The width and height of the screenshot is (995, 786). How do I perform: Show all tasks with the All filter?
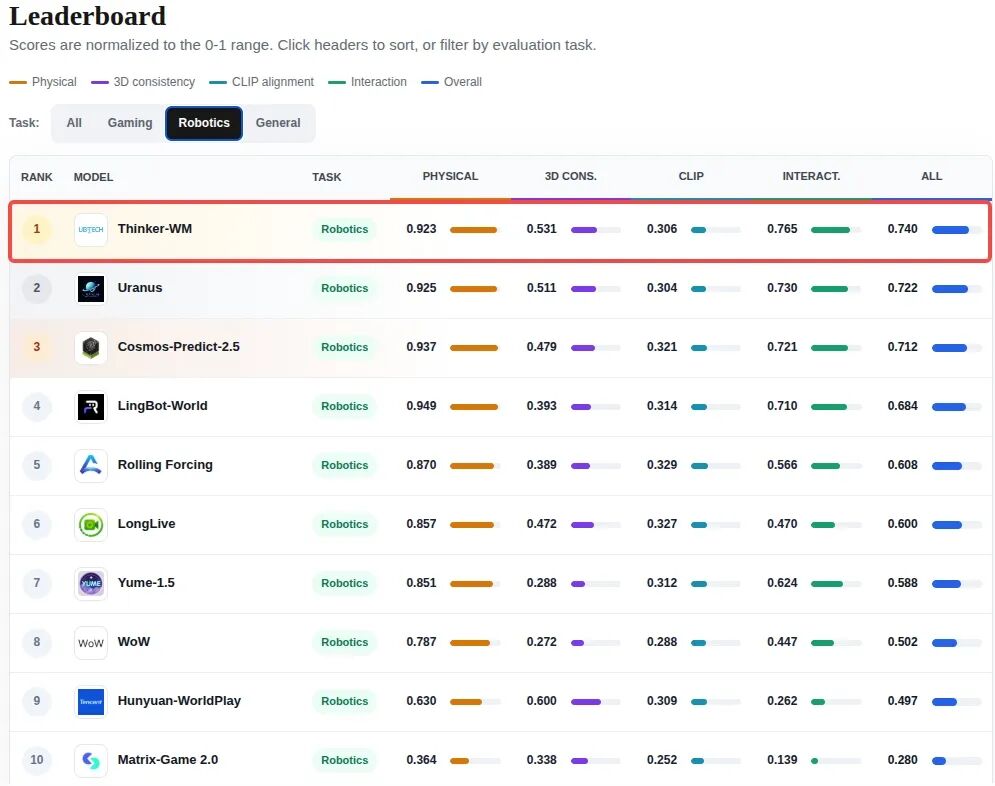tap(74, 123)
